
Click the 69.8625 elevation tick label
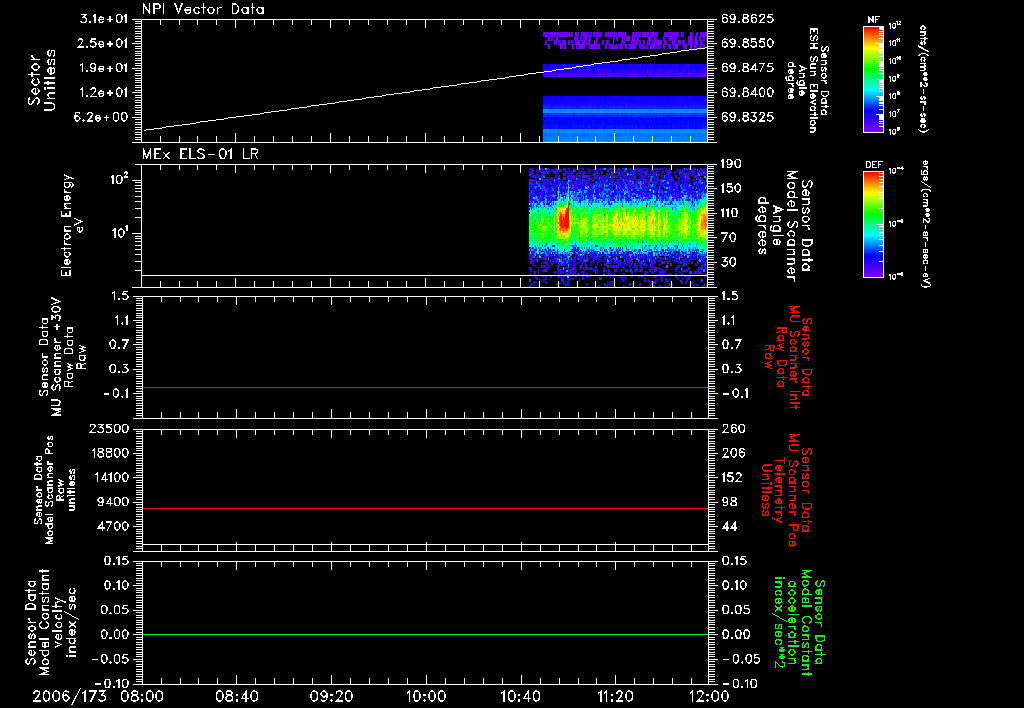click(x=748, y=19)
